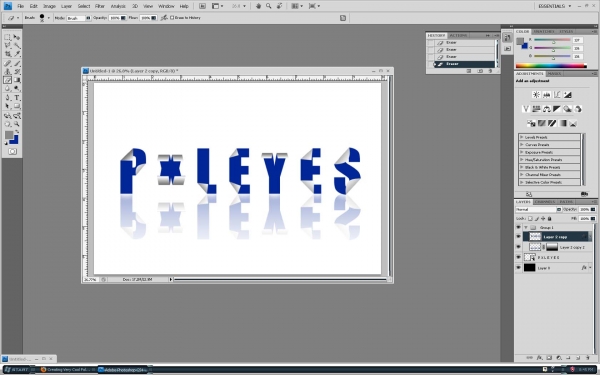Switch to the Masks tab
Viewport: 600px width, 375px height.
pos(554,73)
